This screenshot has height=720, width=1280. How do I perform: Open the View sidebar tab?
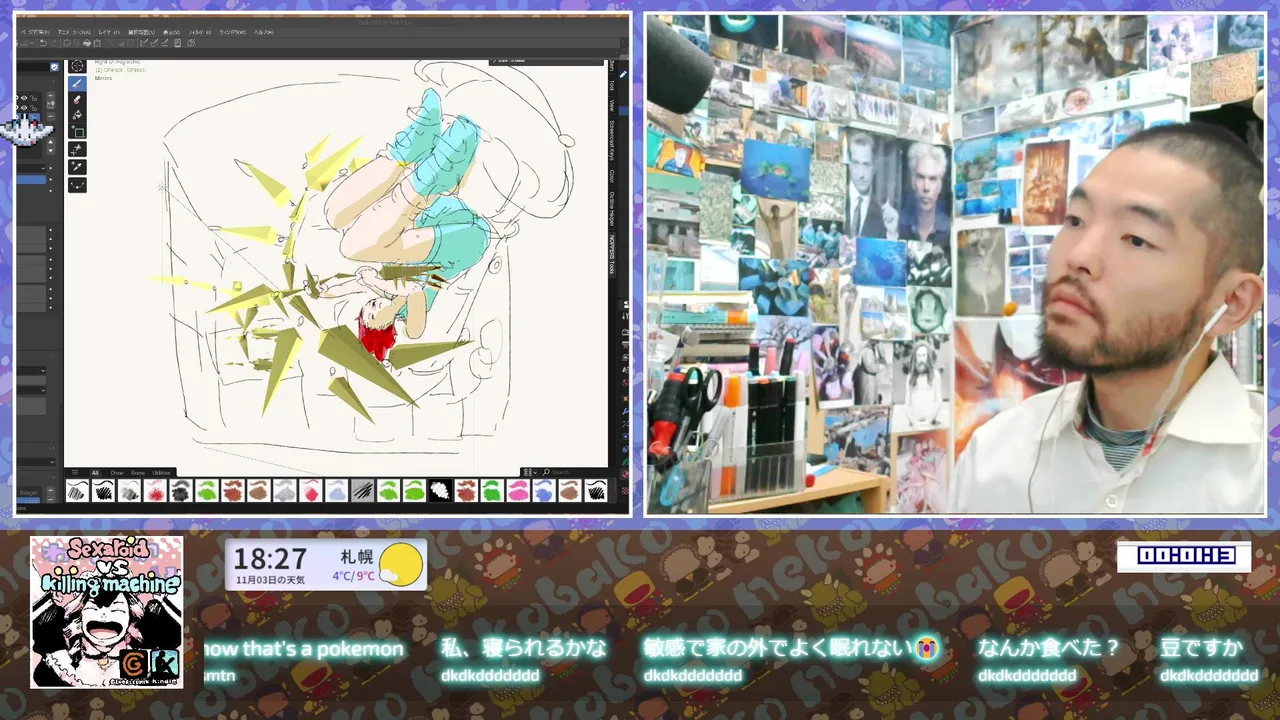(611, 105)
